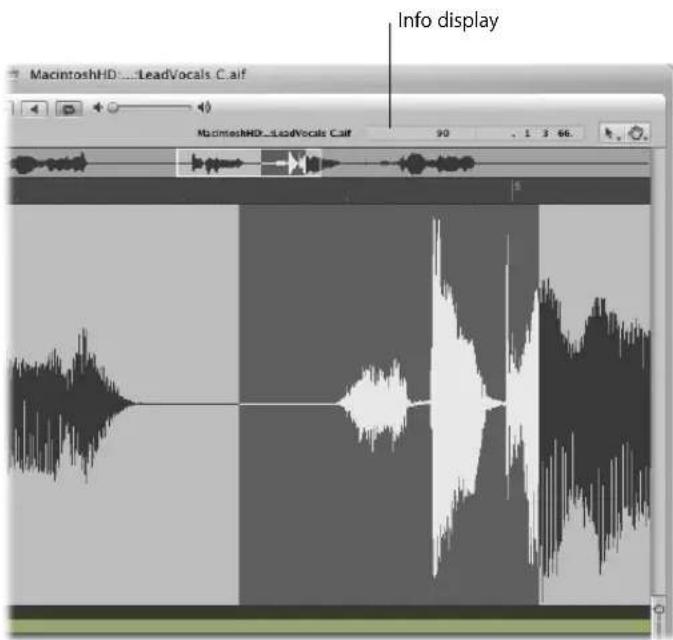This screenshot has height=640, width=673.
Task: Click the LeadVocals C.aif name in info bar
Action: (274, 133)
